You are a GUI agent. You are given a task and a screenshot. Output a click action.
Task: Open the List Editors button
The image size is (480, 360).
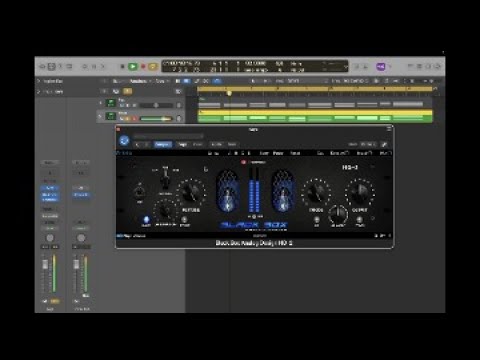tap(411, 67)
